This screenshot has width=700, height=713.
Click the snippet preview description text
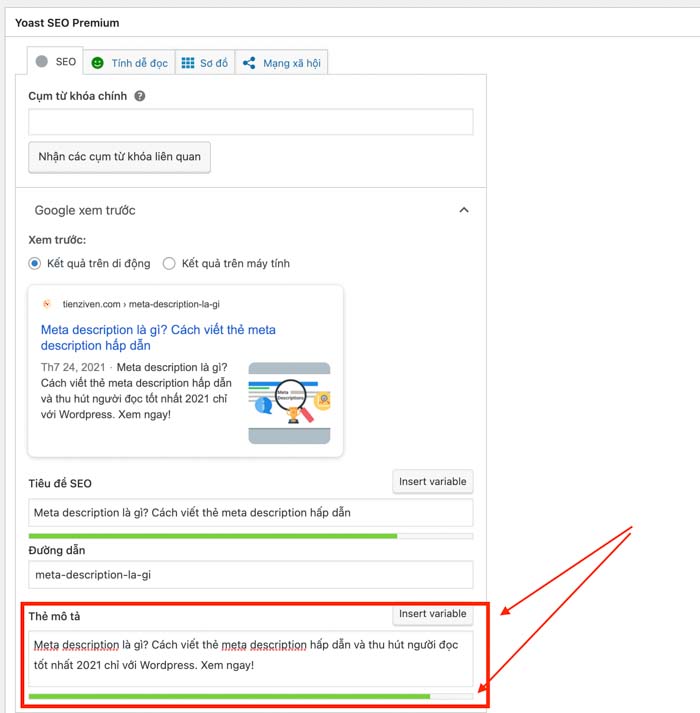coord(136,391)
